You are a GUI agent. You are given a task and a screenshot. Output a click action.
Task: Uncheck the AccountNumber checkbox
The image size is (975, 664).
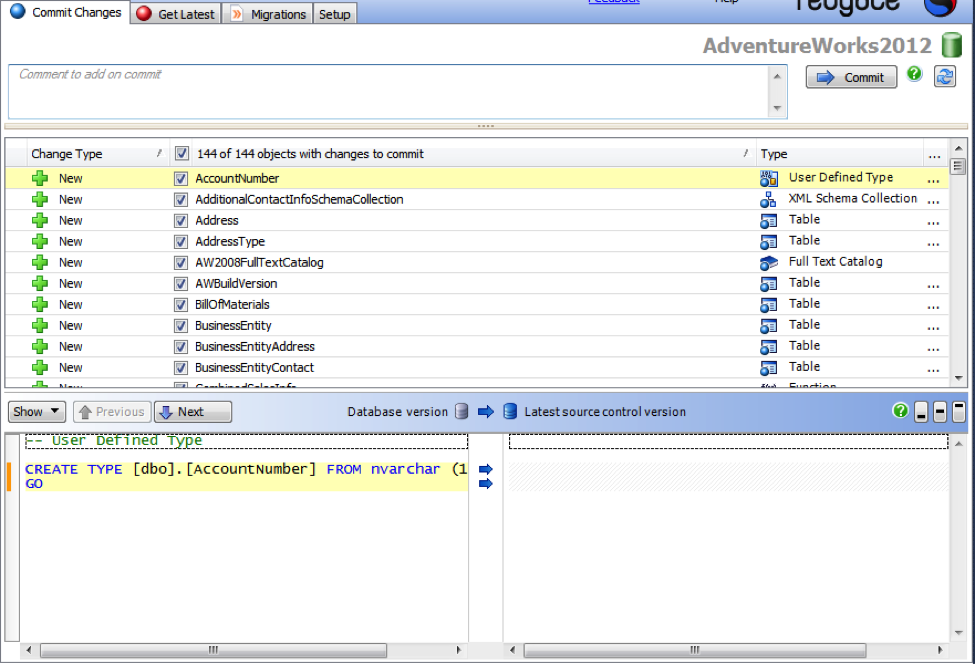point(180,178)
